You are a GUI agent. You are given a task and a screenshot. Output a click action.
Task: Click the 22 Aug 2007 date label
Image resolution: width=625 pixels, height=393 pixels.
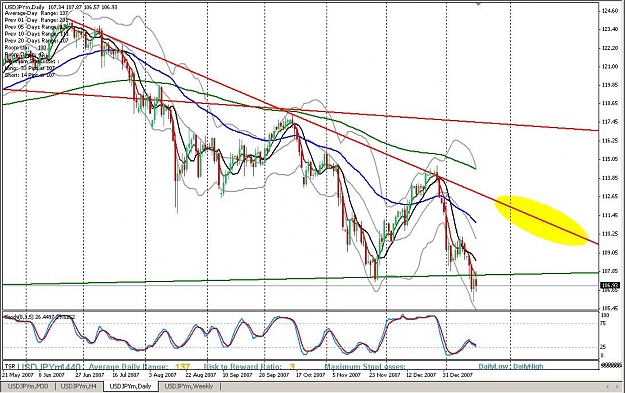coord(201,375)
